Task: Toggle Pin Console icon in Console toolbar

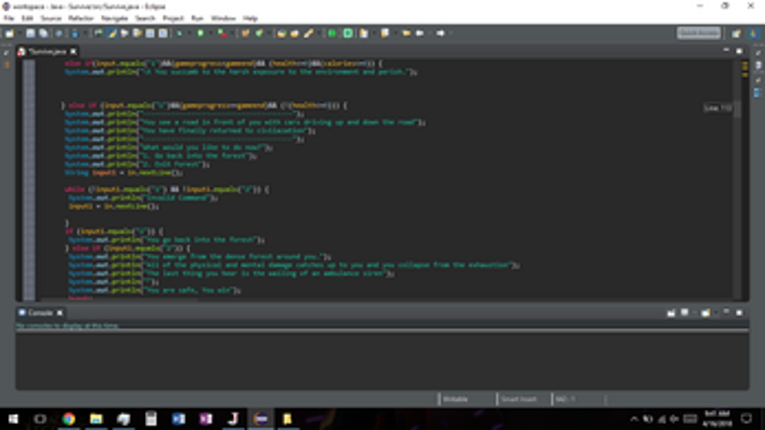Action: (671, 313)
